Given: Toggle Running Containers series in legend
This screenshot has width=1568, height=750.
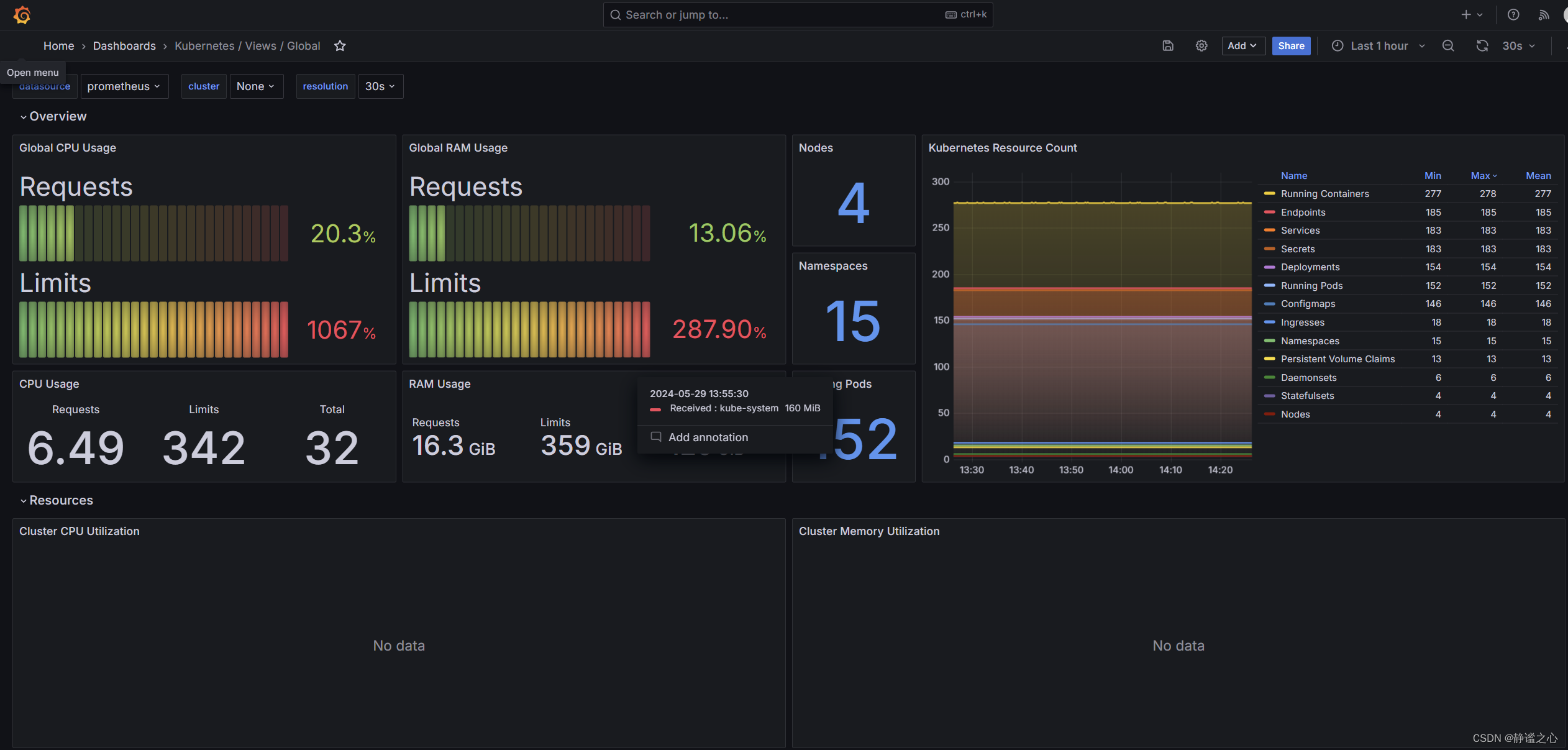Looking at the screenshot, I should point(1324,194).
